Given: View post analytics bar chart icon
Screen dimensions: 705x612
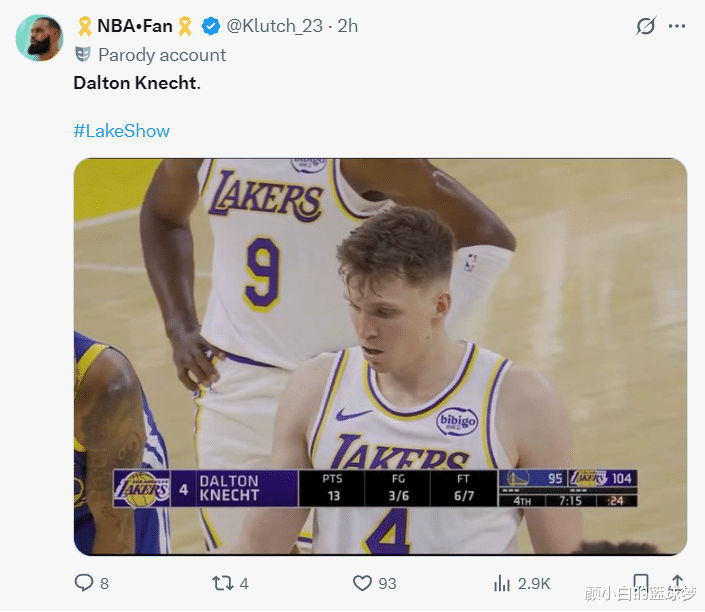Looking at the screenshot, I should click(x=502, y=582).
